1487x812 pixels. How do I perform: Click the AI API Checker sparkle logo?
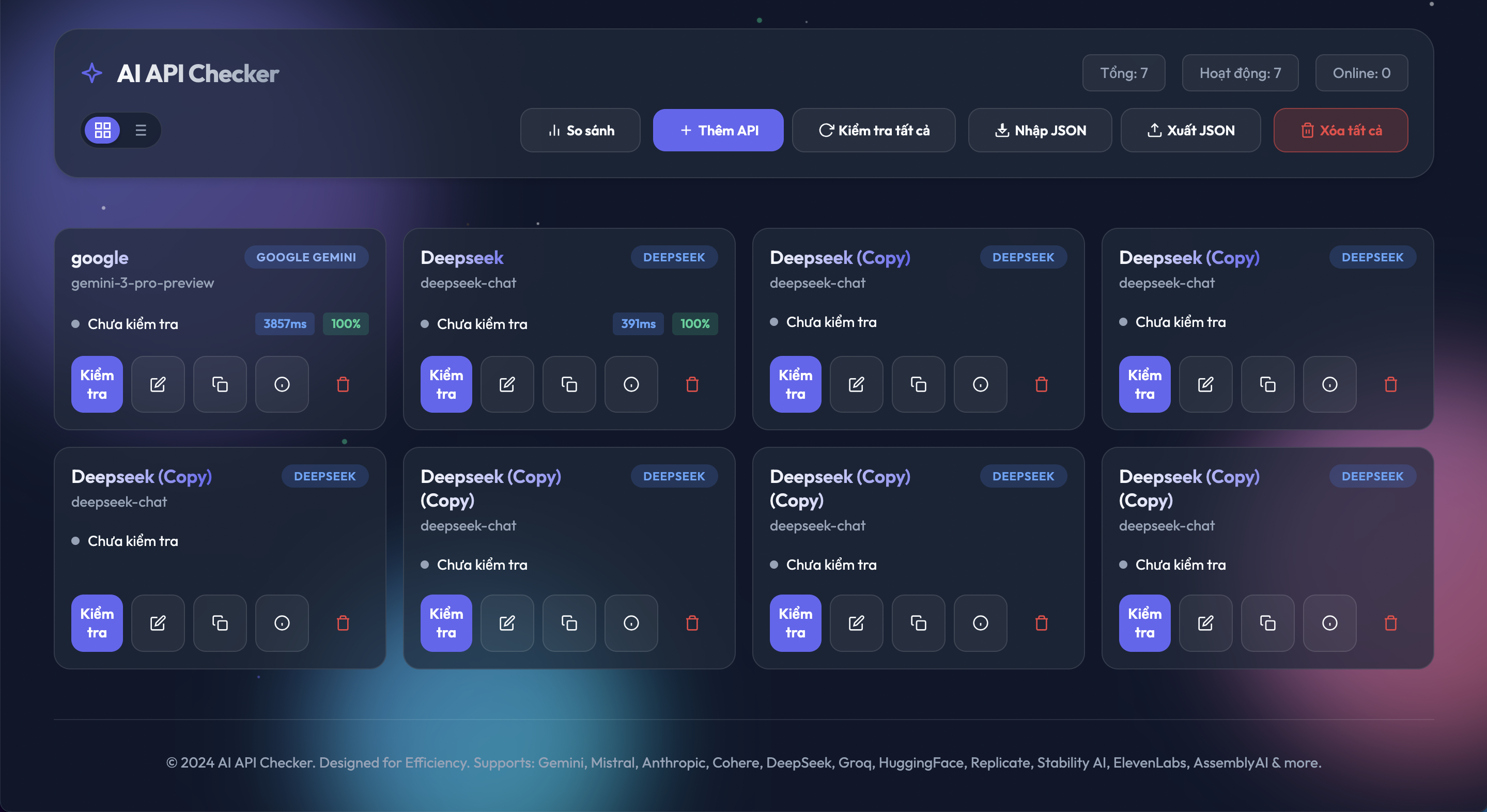click(92, 73)
